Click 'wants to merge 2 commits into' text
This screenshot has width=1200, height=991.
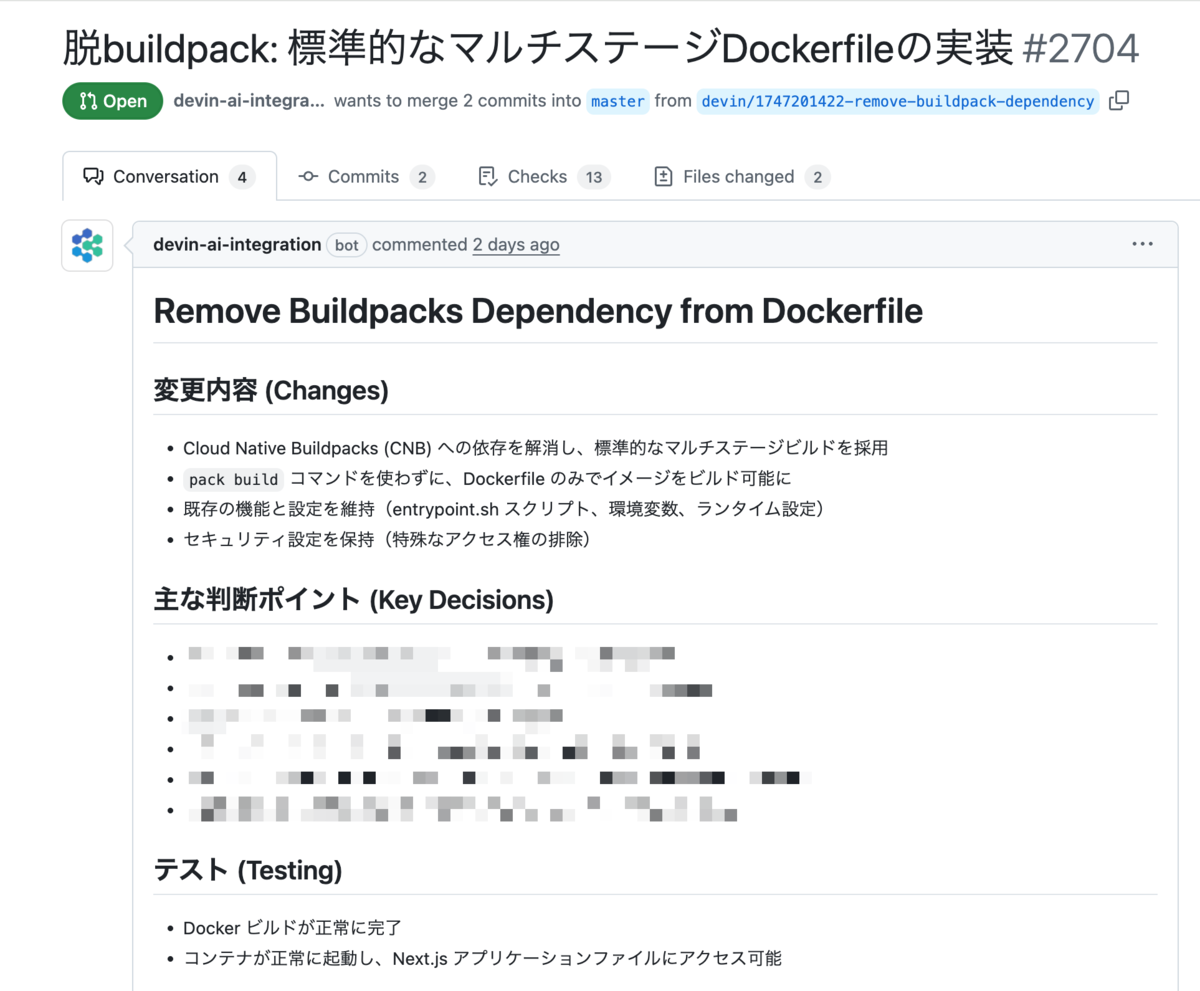pyautogui.click(x=457, y=100)
